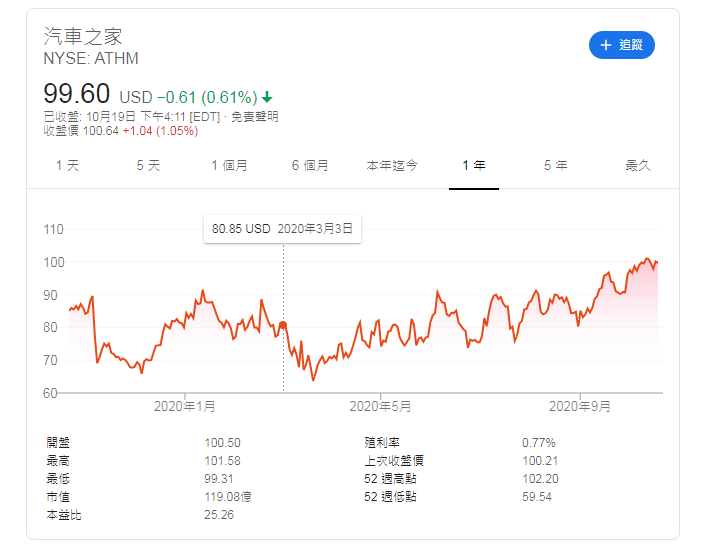Viewport: 702px width, 554px height.
Task: Select the 1 個月 range tab
Action: (x=229, y=165)
